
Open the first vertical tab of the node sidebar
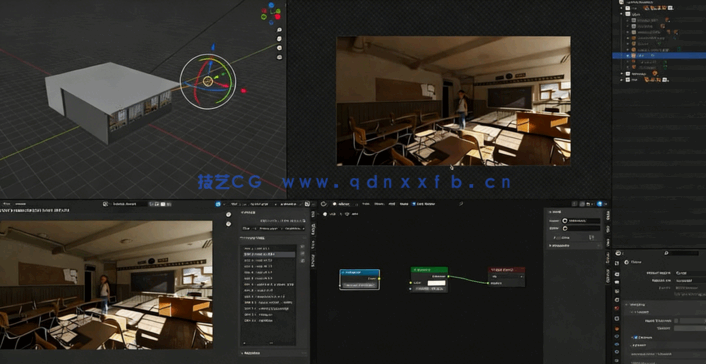pos(608,215)
